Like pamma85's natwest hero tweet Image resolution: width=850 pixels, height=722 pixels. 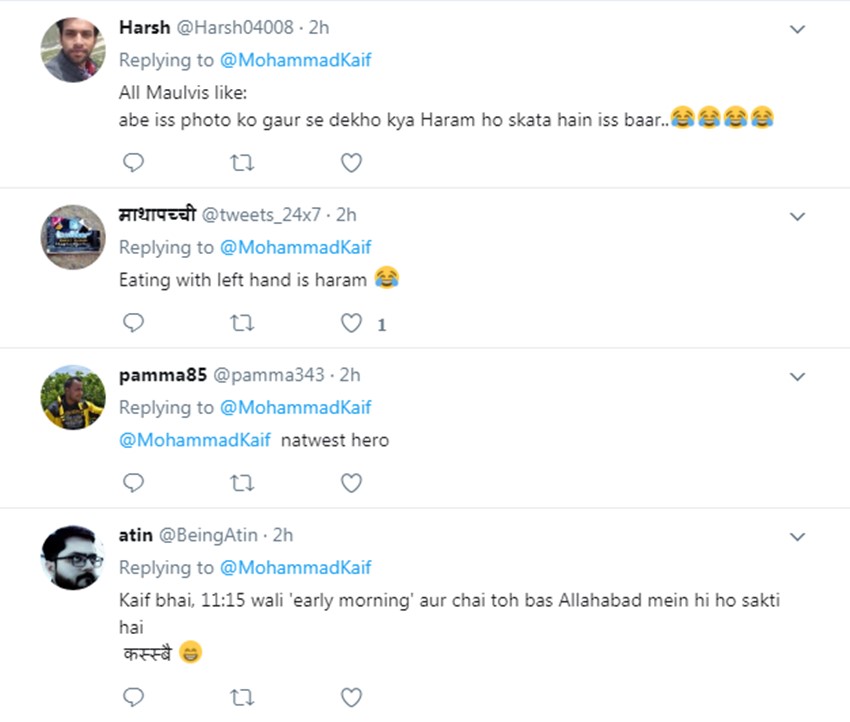pyautogui.click(x=351, y=483)
